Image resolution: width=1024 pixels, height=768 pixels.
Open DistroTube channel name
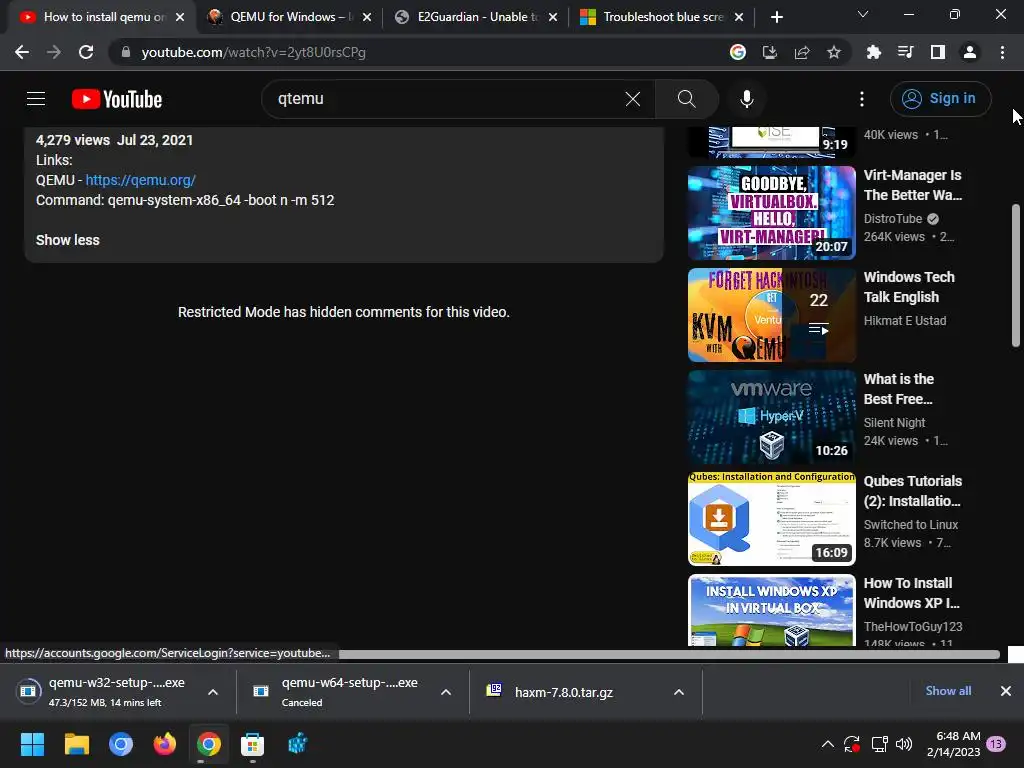[893, 219]
